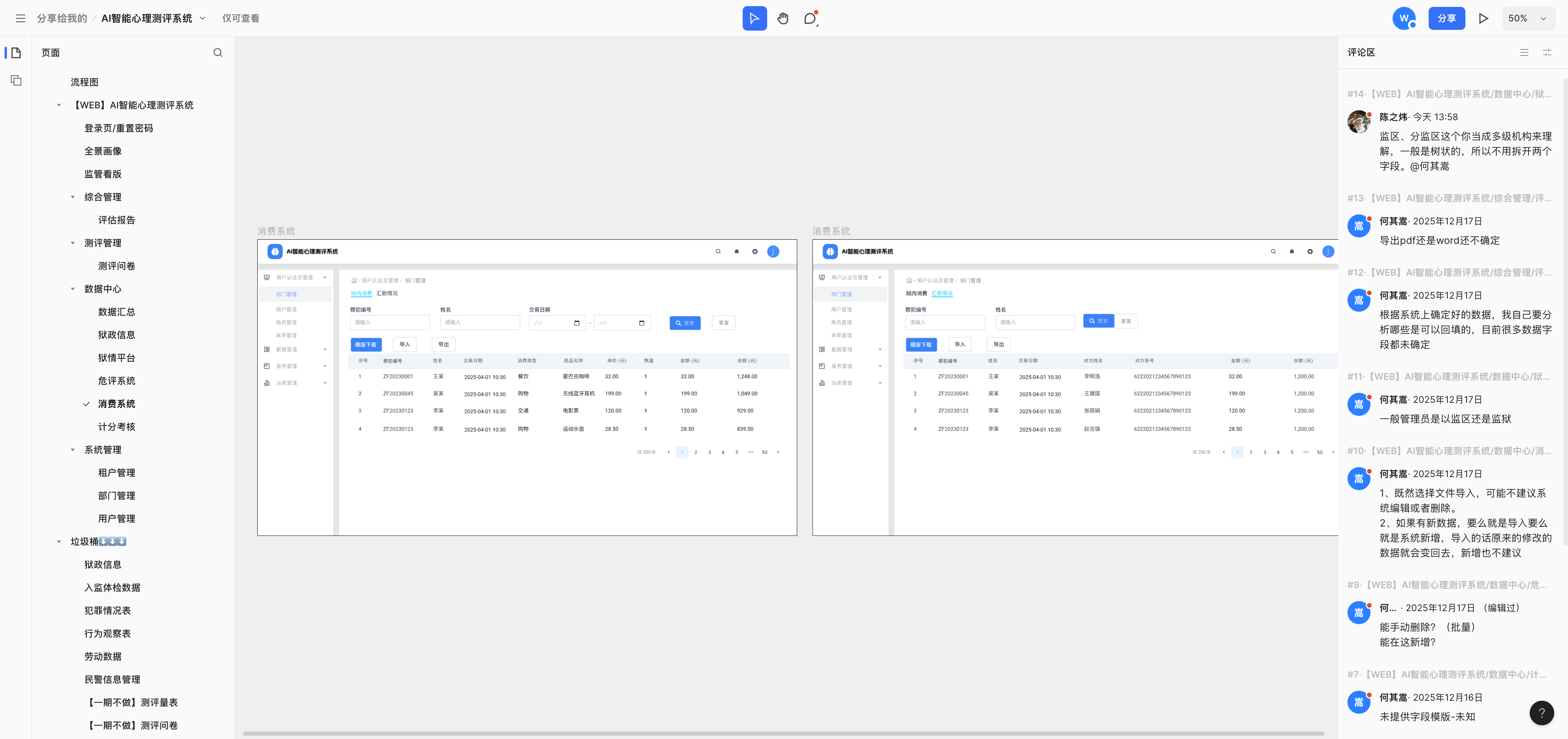Click 导出 button in right mockup
This screenshot has height=739, width=1568.
[999, 345]
